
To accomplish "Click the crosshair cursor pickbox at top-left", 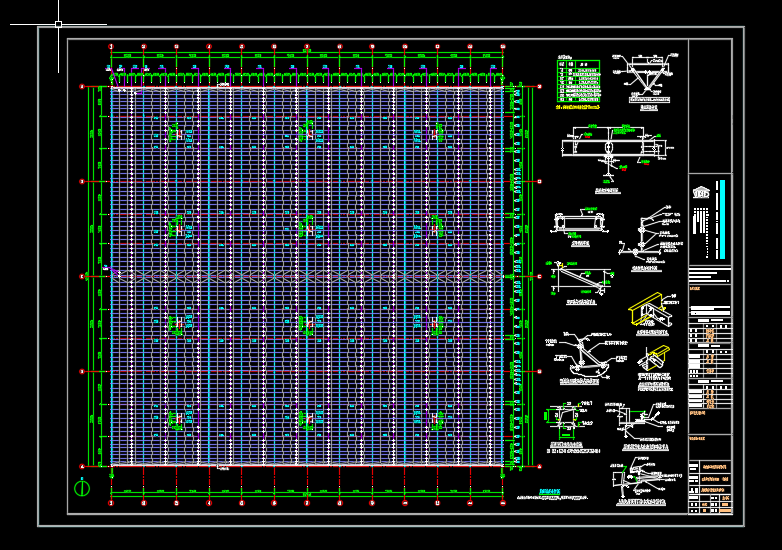I will click(x=58, y=23).
